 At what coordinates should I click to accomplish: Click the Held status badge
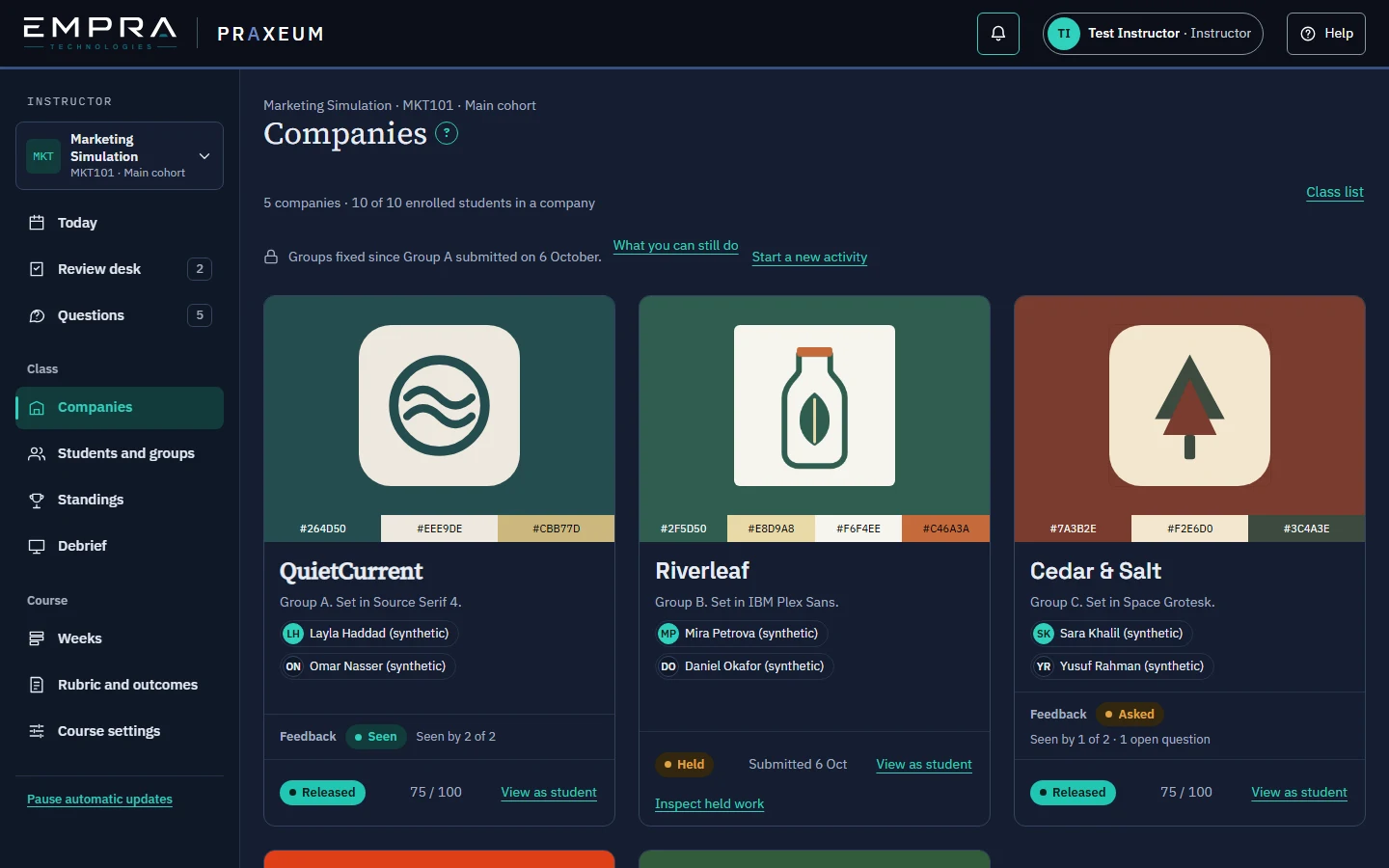684,764
